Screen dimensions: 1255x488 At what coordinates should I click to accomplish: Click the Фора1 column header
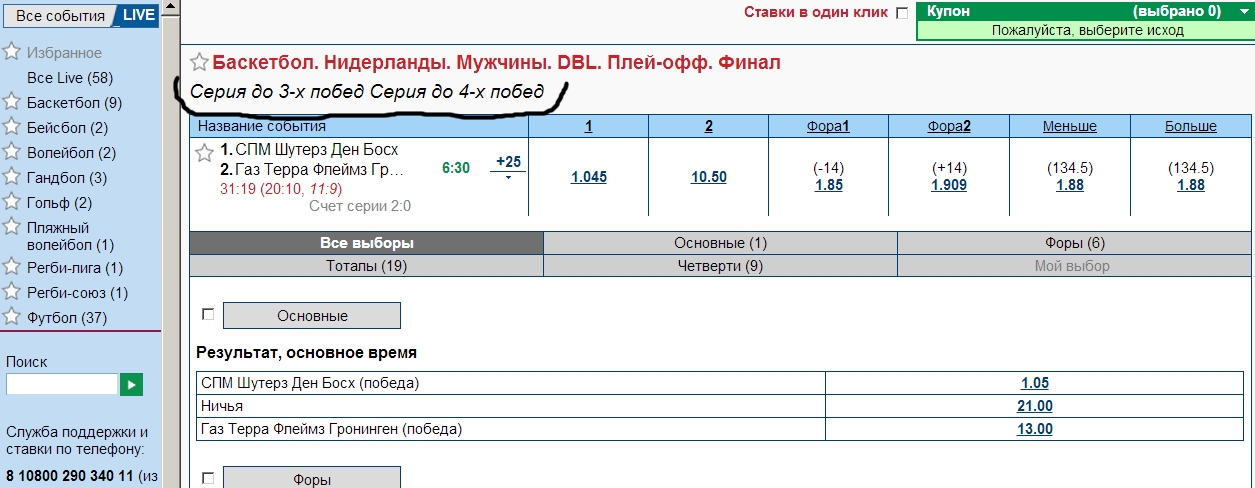pos(829,126)
